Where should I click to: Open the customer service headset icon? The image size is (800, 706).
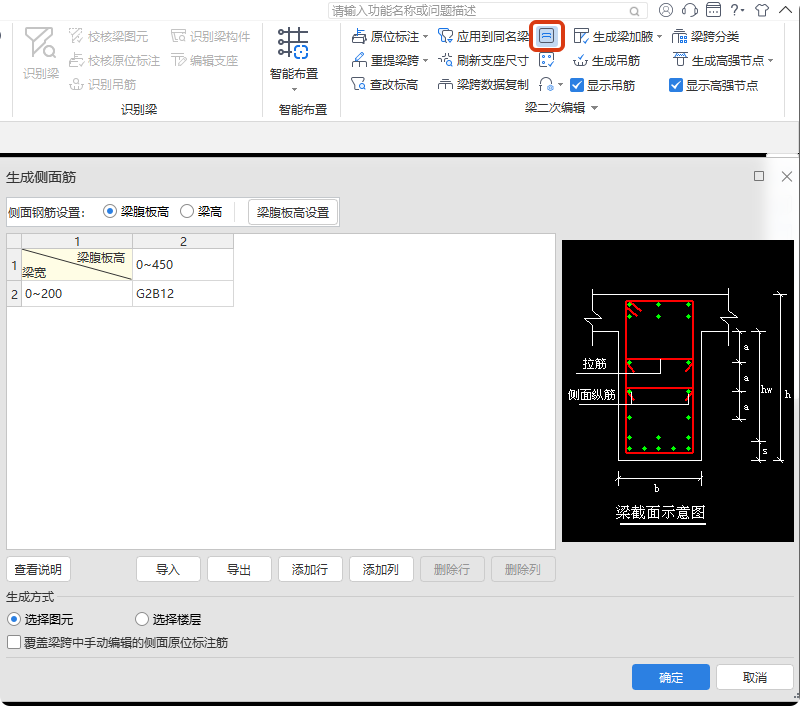689,10
